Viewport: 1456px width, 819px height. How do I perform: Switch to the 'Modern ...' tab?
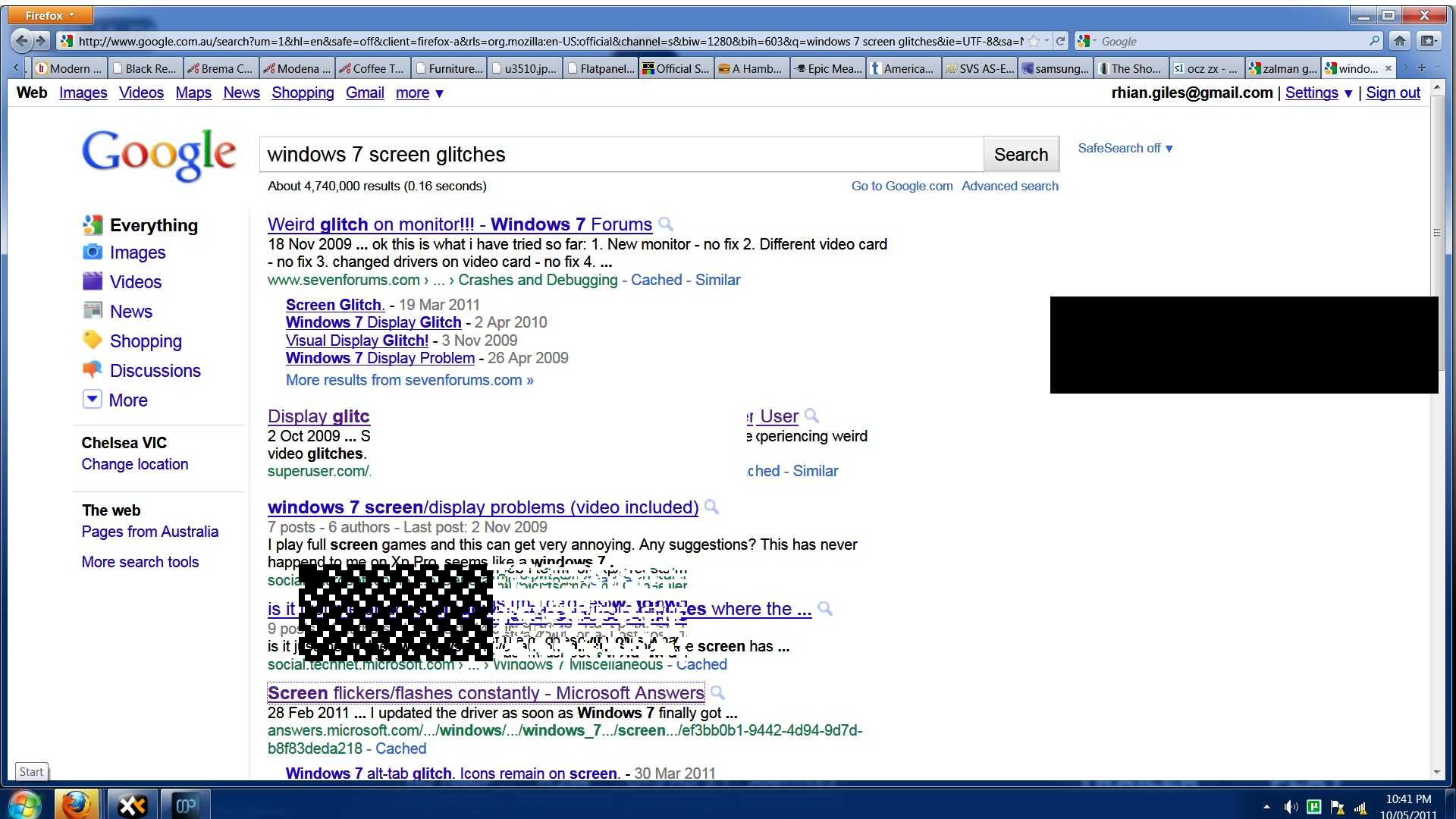tap(68, 68)
